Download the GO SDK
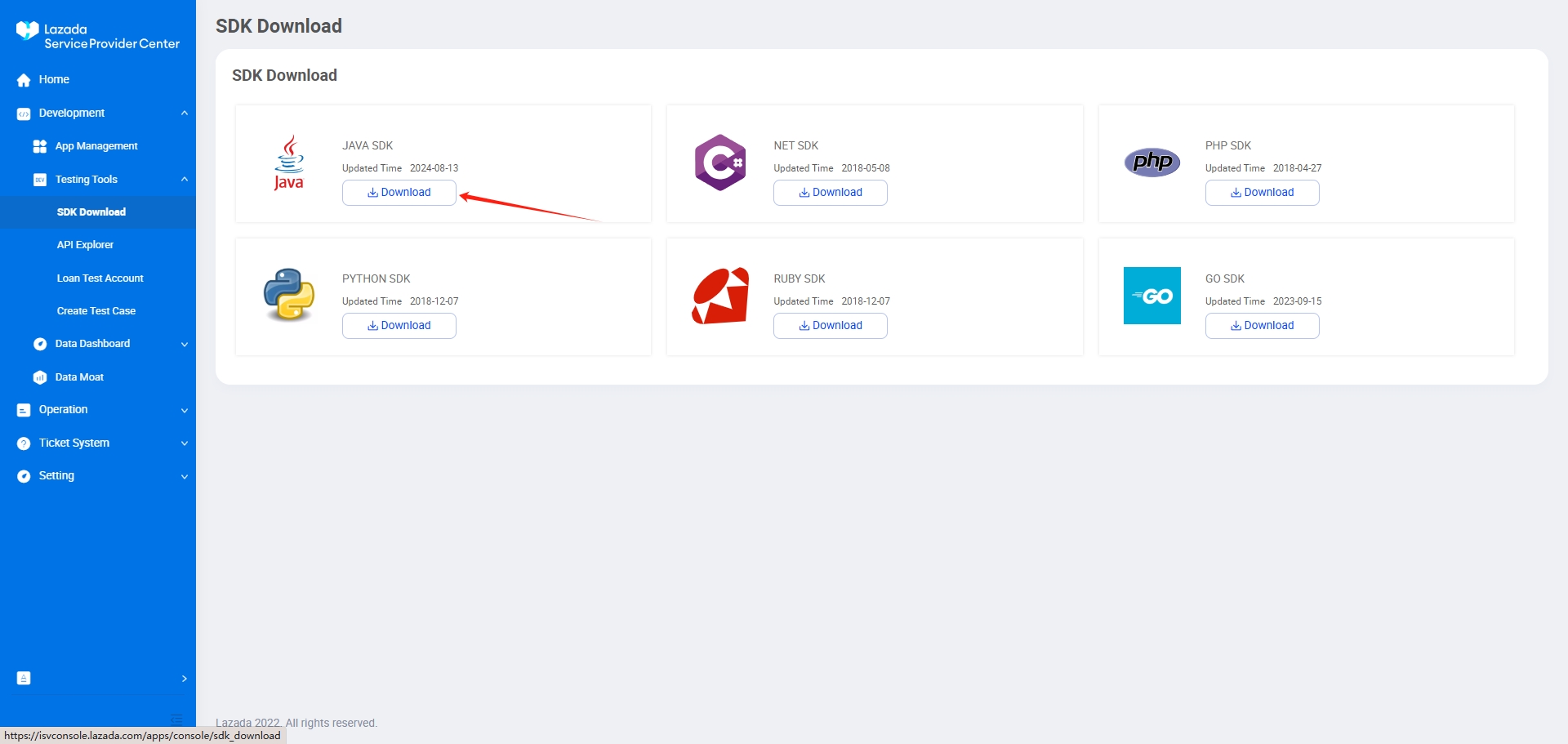 1263,326
